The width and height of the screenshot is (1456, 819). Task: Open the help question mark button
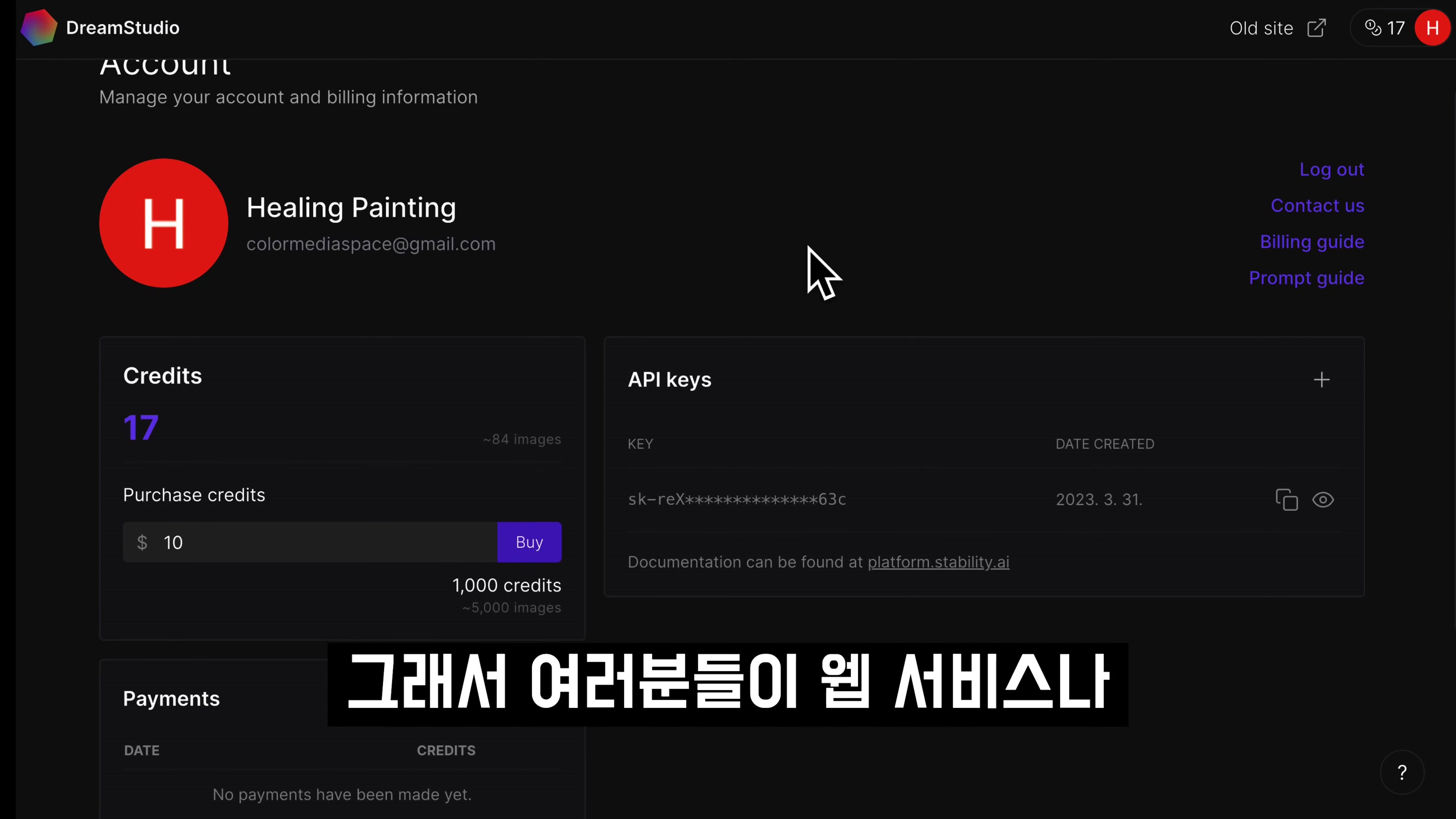click(1402, 772)
